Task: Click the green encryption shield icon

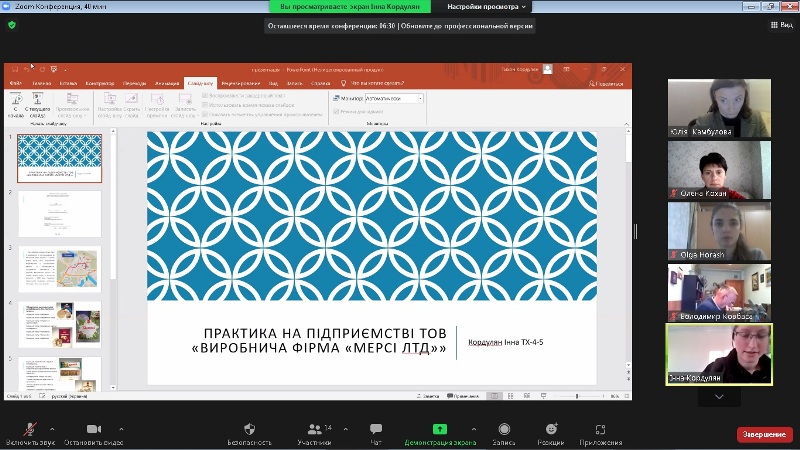Action: click(x=12, y=25)
